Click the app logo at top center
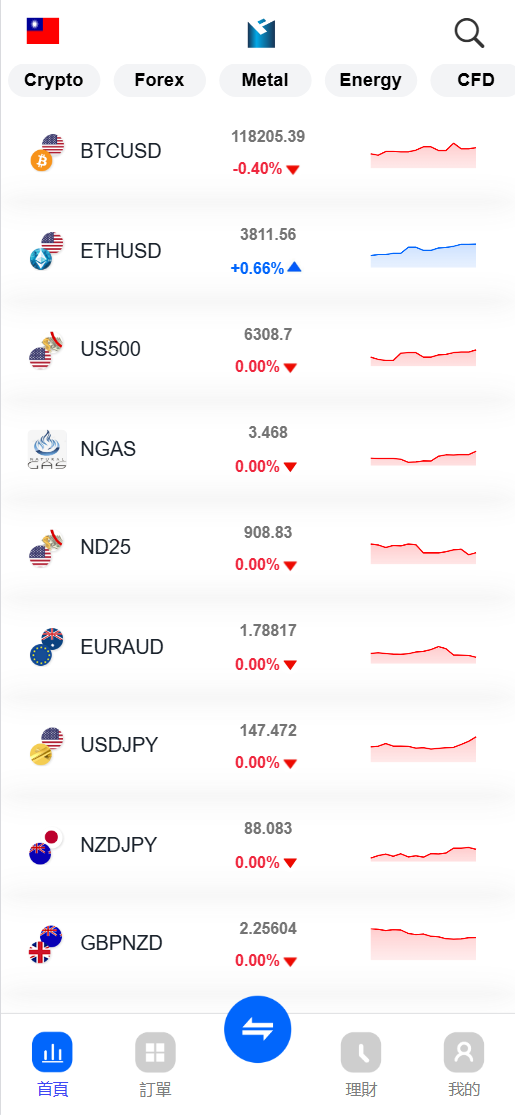Viewport: 515px width, 1115px height. tap(261, 33)
